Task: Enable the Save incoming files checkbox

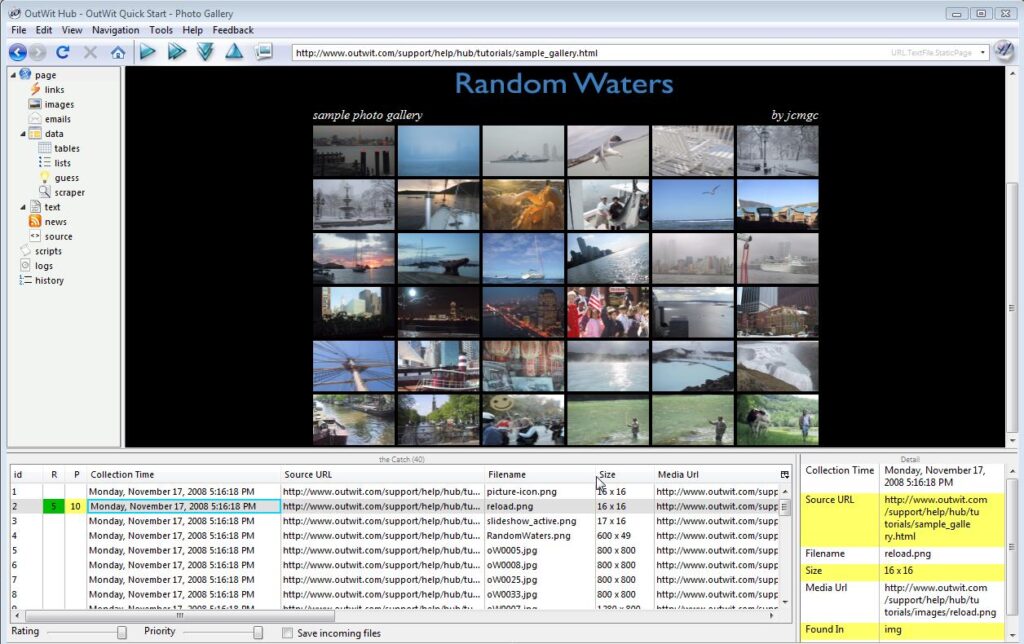Action: click(288, 633)
